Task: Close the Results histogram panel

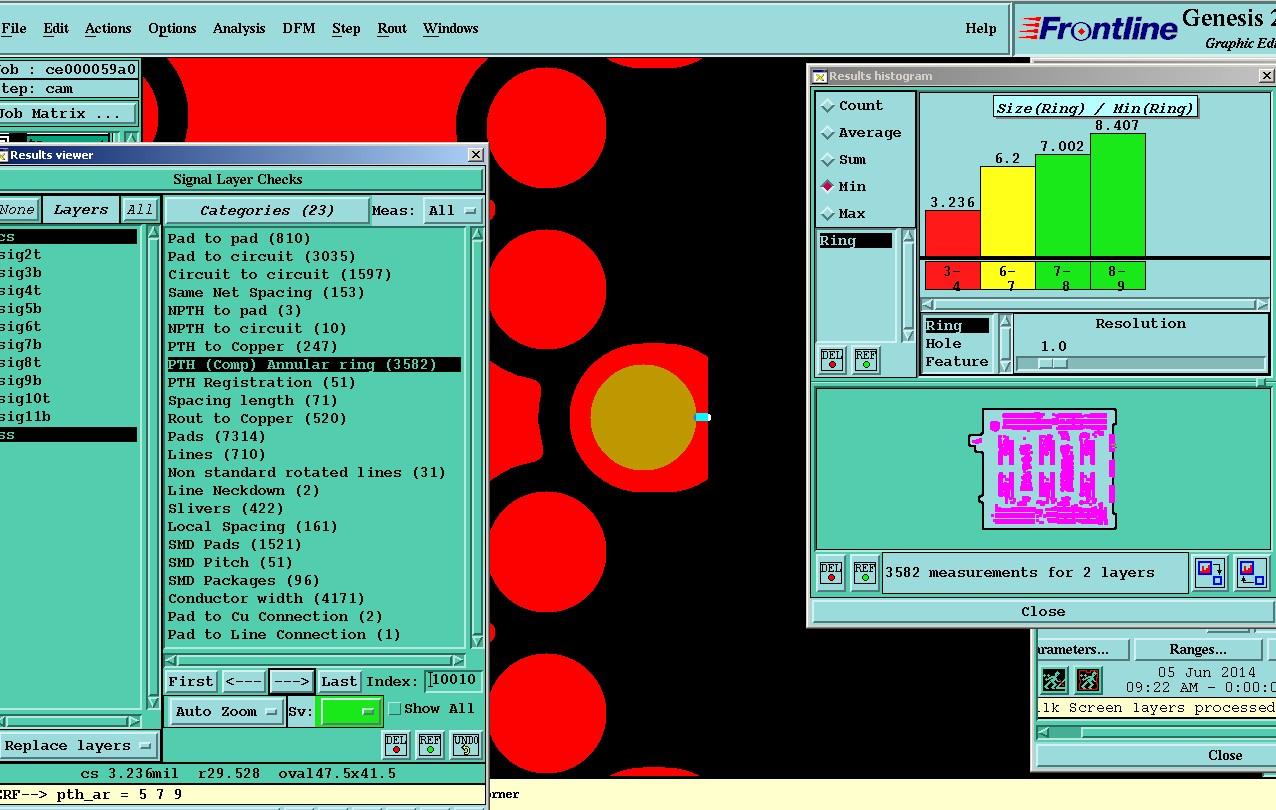Action: [x=1042, y=611]
